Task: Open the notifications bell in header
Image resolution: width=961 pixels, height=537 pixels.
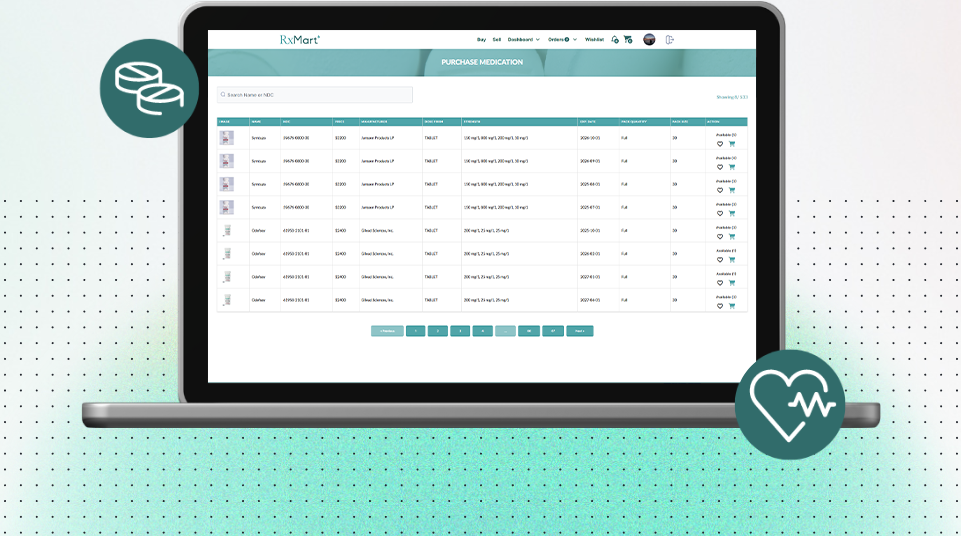Action: [615, 40]
